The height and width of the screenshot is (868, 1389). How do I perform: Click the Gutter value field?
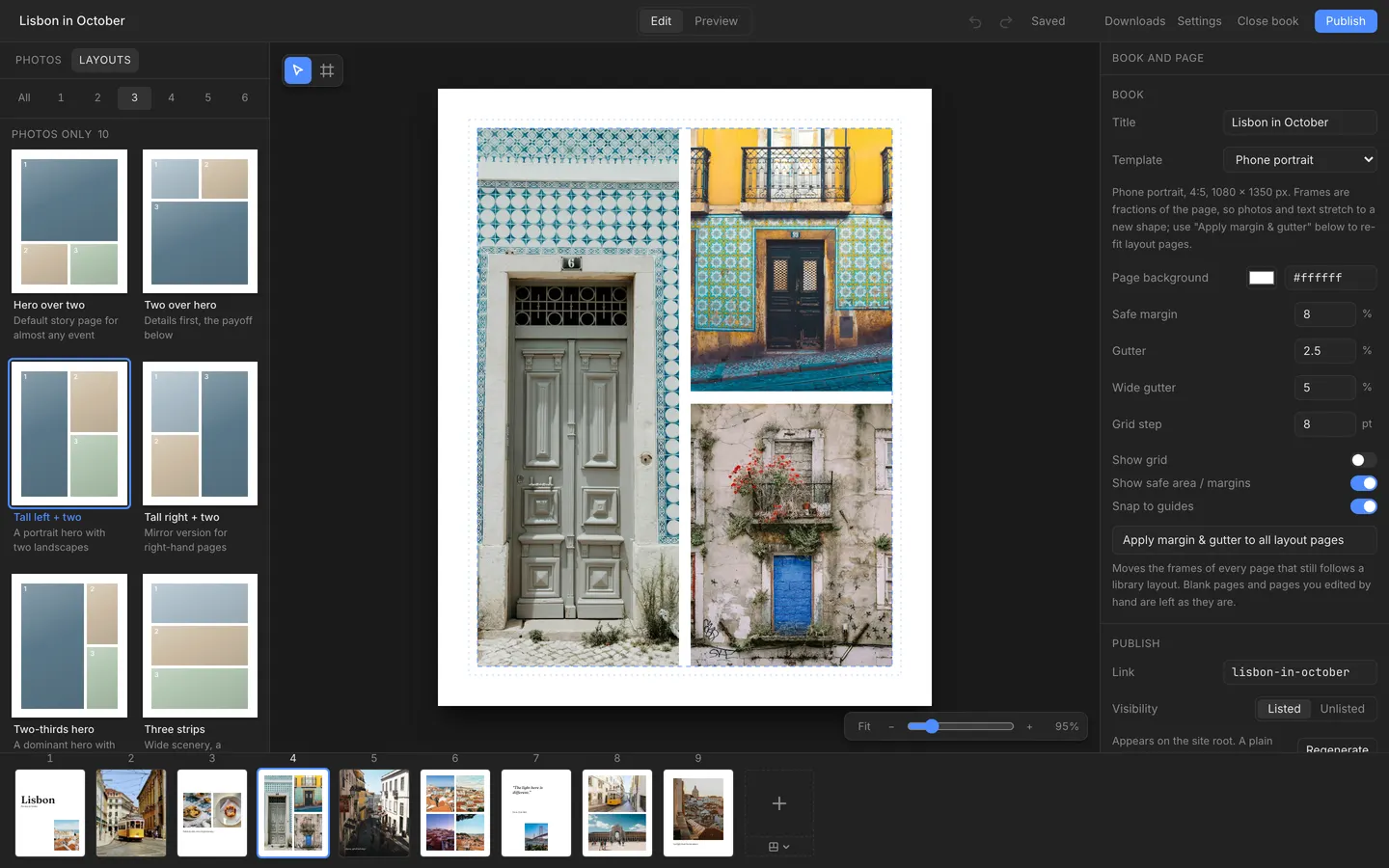[1324, 351]
